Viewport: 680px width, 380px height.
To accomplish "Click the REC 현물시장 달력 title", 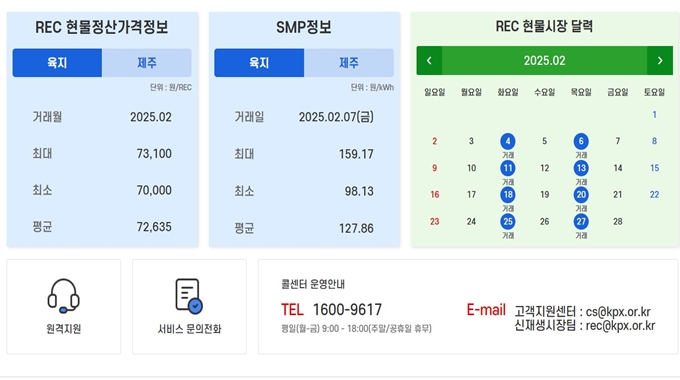I will click(x=544, y=26).
